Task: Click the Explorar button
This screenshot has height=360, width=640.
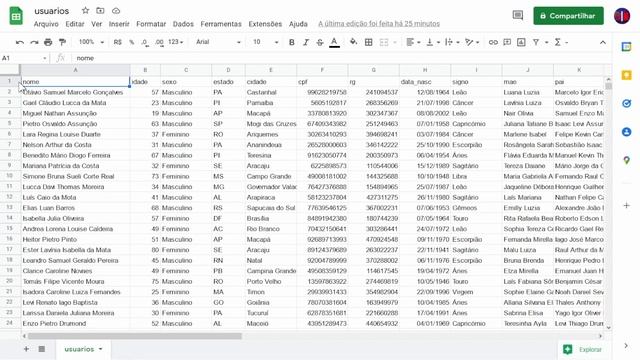Action: tap(582, 349)
